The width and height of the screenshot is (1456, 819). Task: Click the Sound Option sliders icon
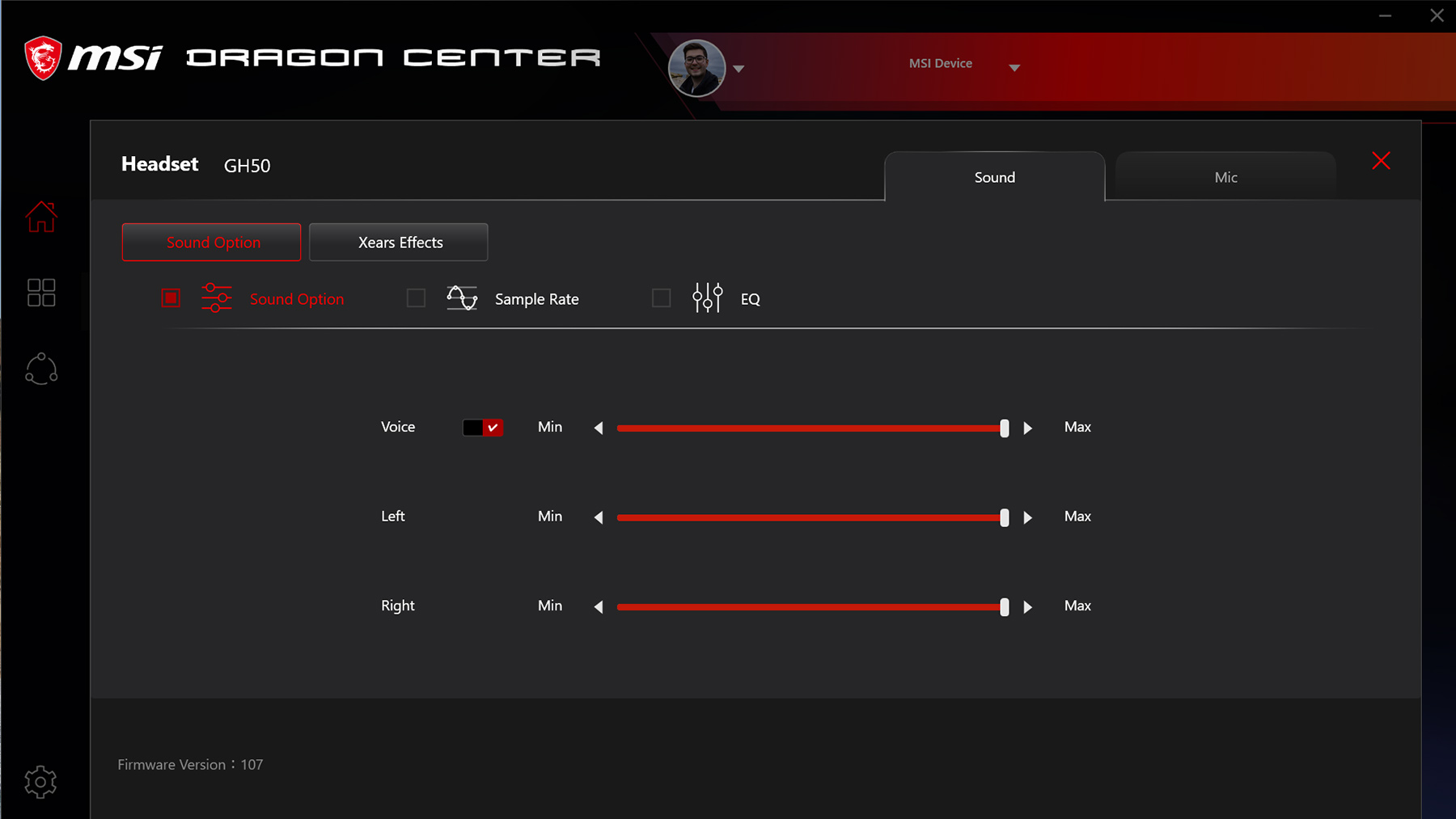click(217, 298)
